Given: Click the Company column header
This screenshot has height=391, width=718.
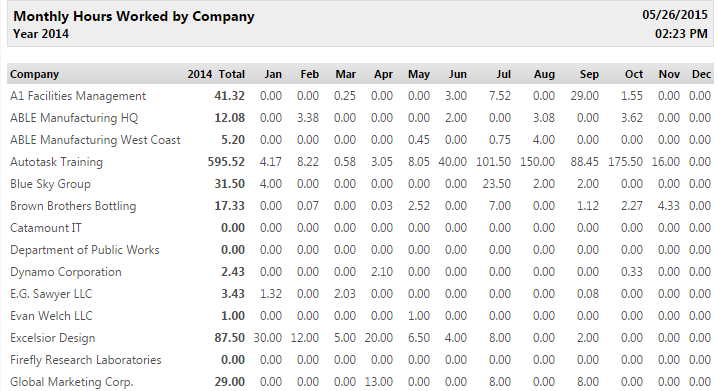Looking at the screenshot, I should [34, 74].
